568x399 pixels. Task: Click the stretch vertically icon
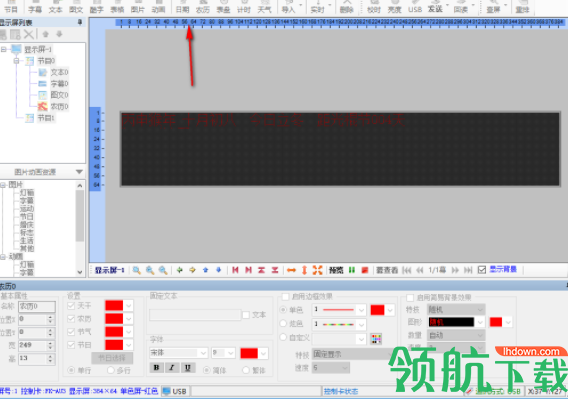304,270
